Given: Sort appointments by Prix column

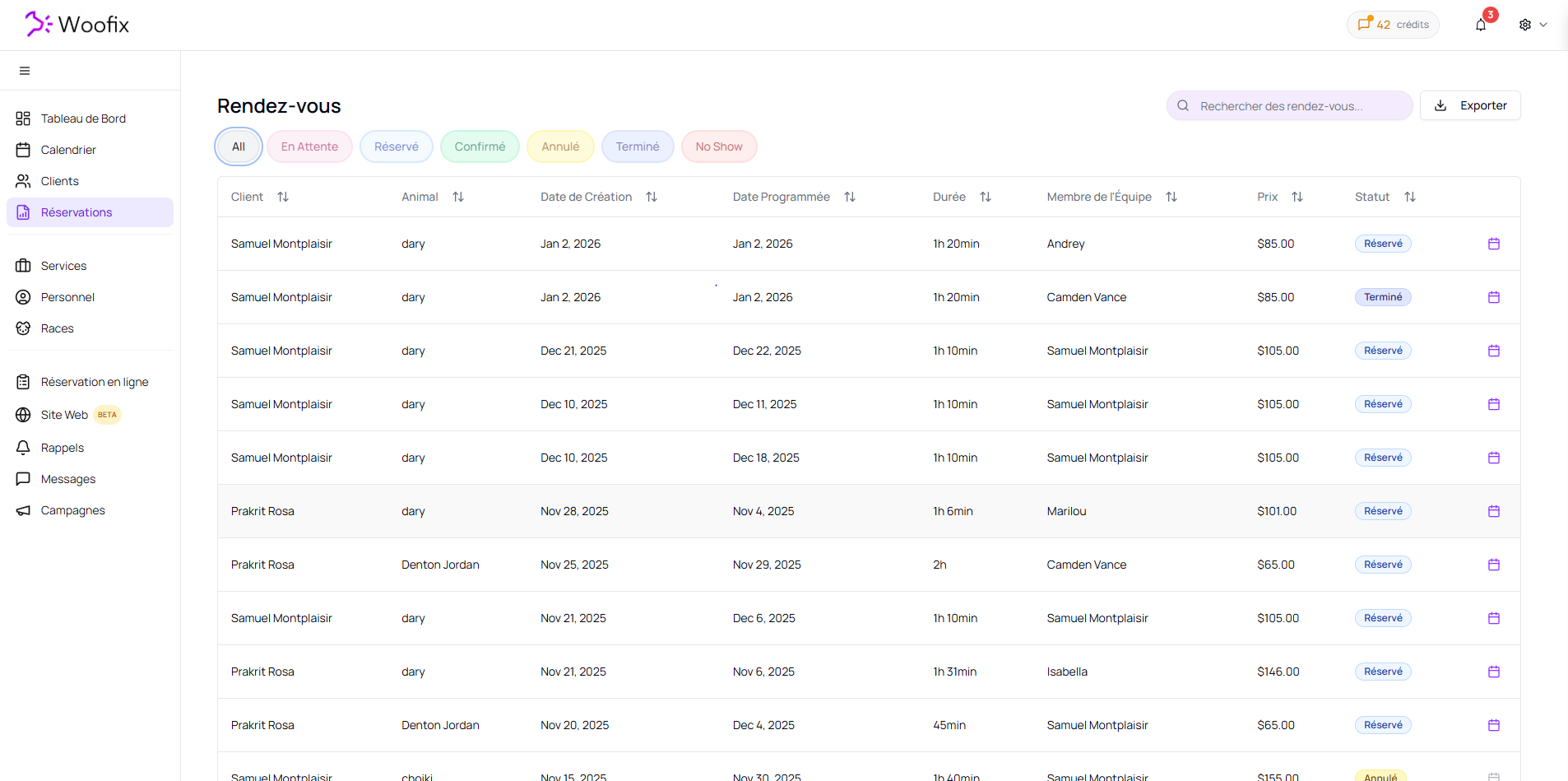Looking at the screenshot, I should (1297, 197).
